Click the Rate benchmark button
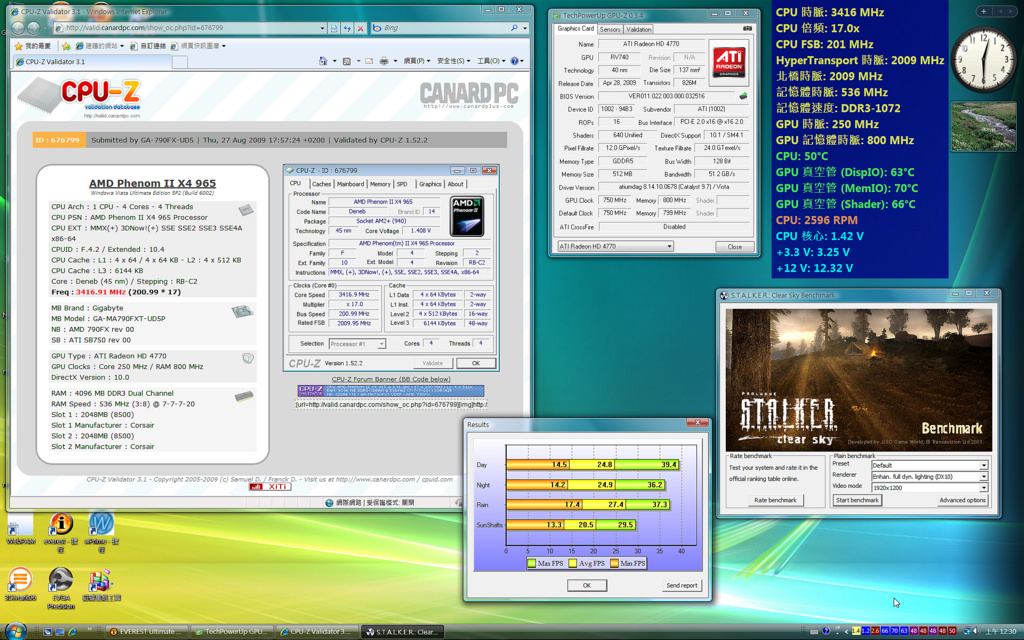This screenshot has height=640, width=1024. coord(775,500)
